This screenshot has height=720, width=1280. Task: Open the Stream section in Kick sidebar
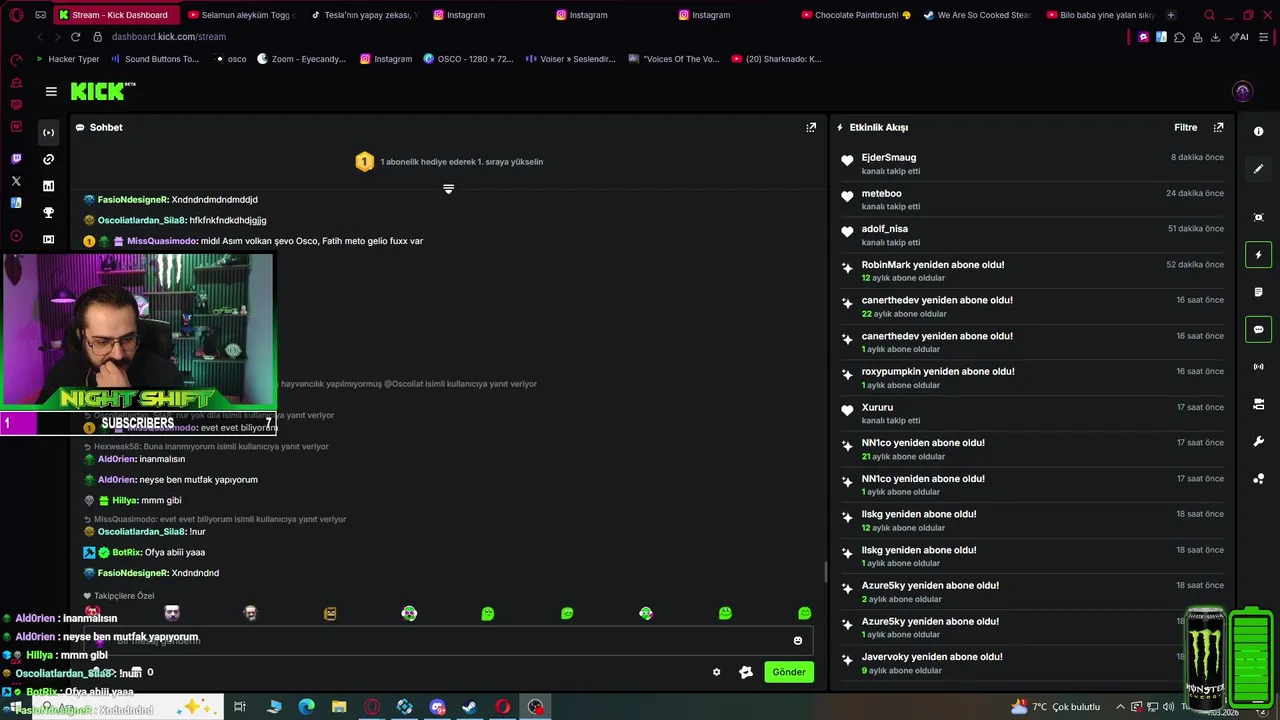coord(48,132)
